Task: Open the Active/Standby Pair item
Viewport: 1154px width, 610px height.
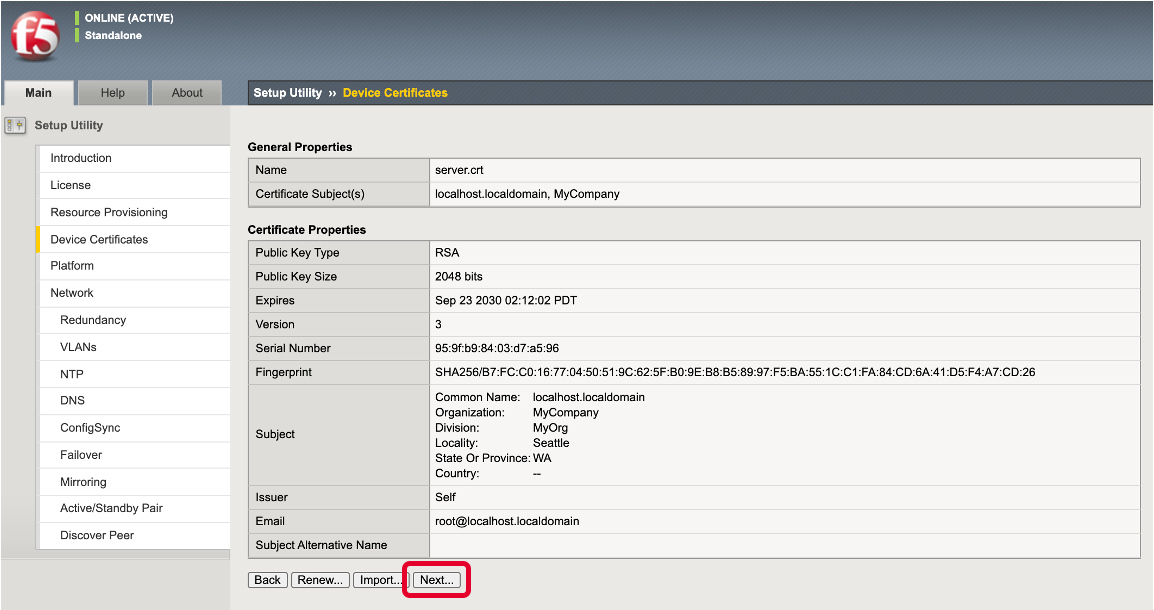Action: point(133,508)
